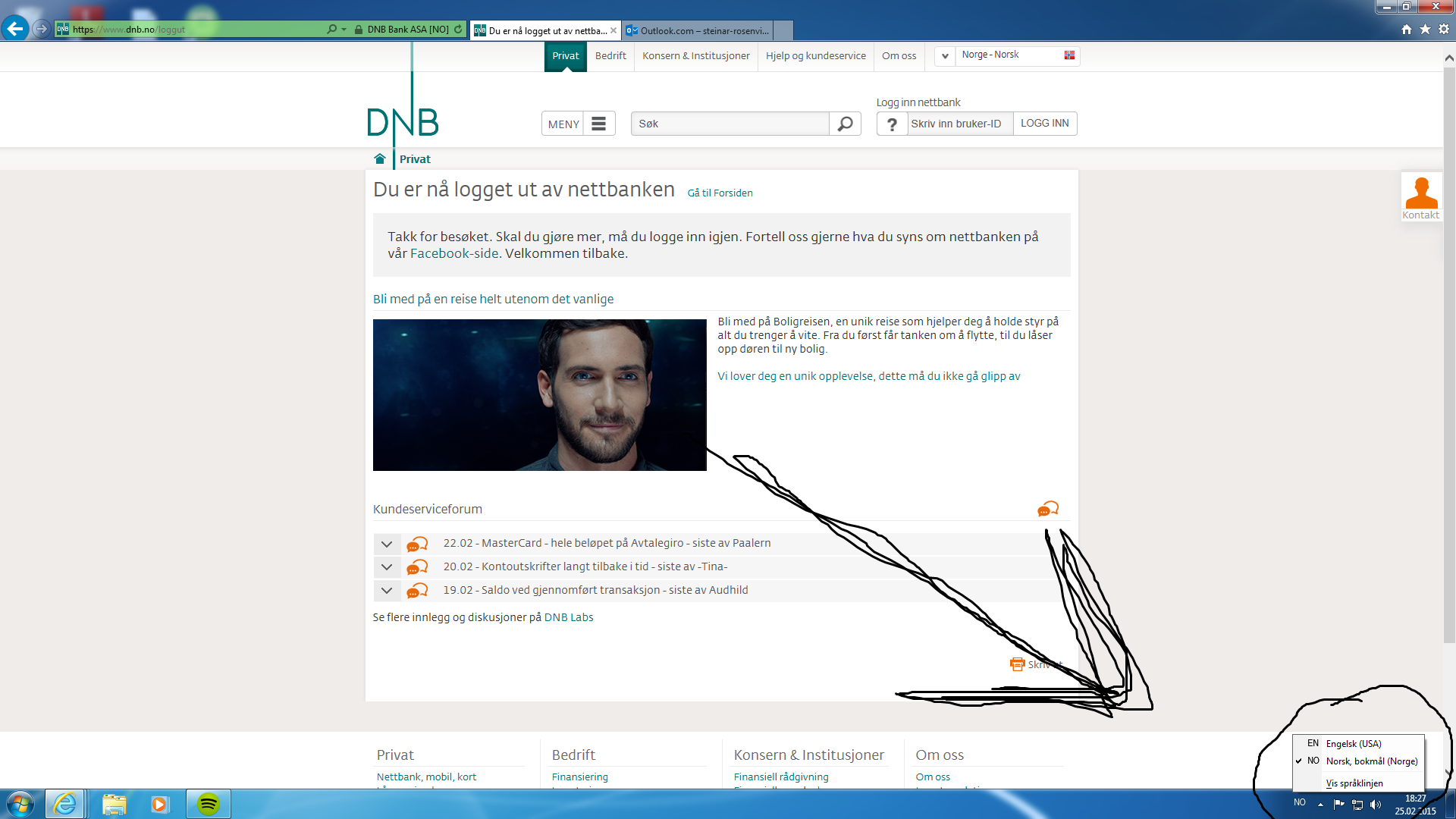This screenshot has width=1456, height=819.
Task: Select the Privat top navigation tab
Action: pos(566,56)
